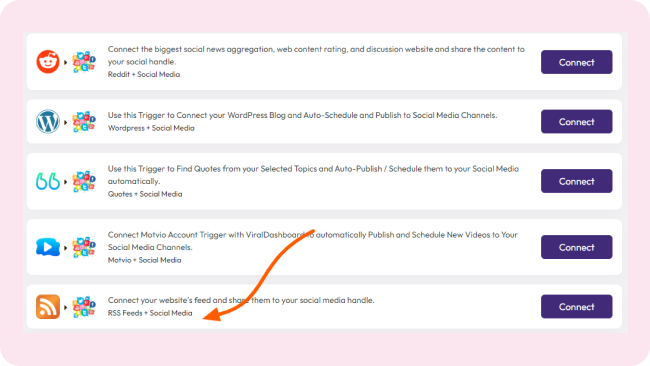This screenshot has width=650, height=366.
Task: Click social media cluster icon in Reddit row
Action: click(84, 62)
